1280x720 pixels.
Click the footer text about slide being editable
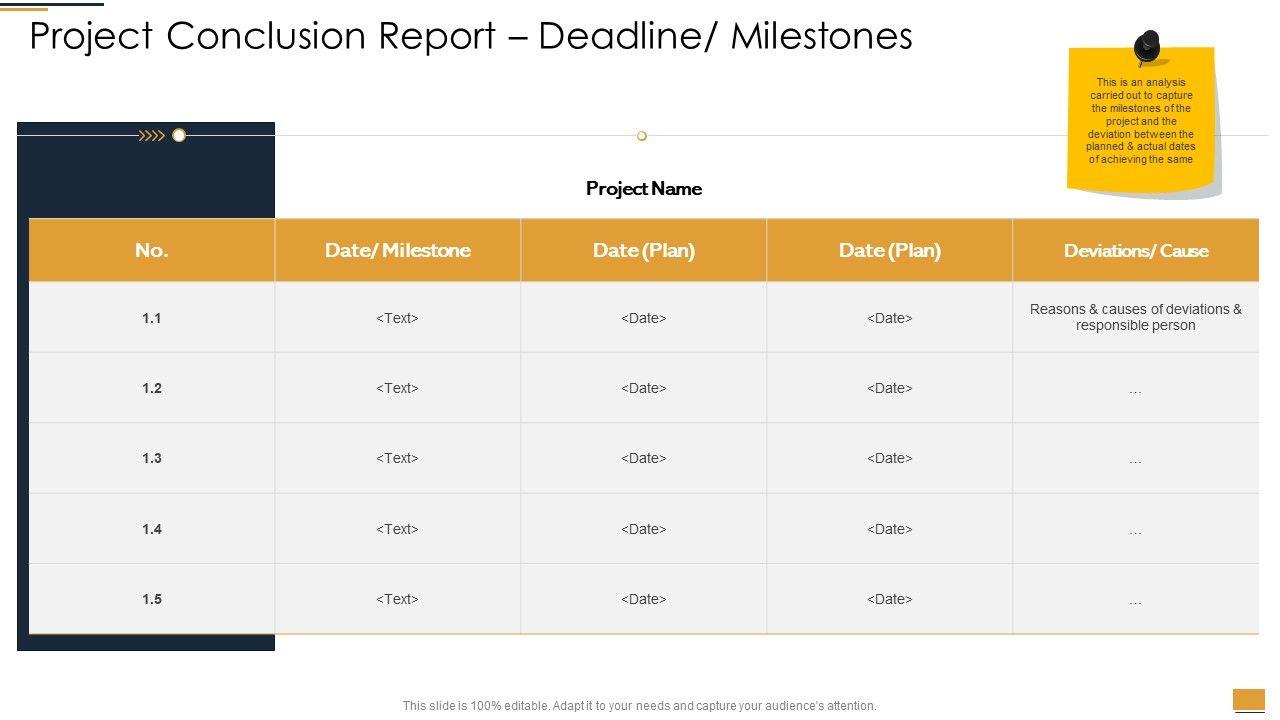(640, 705)
